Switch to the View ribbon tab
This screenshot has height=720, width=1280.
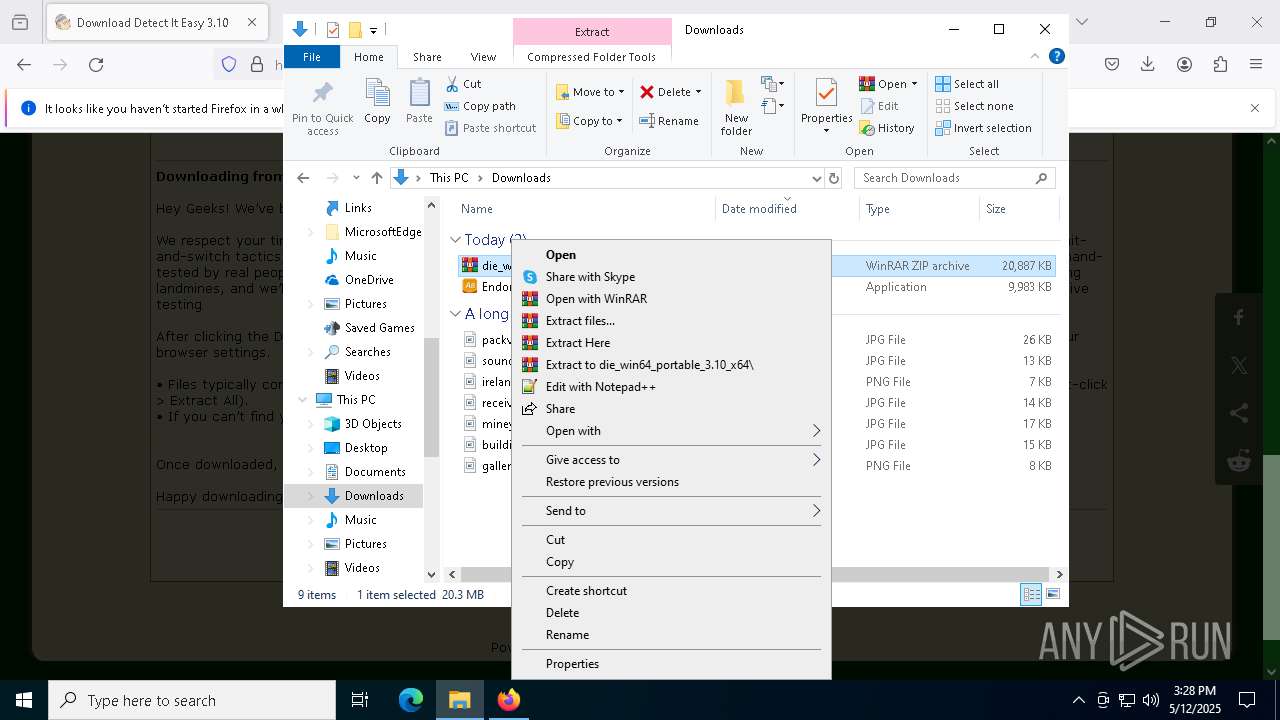(x=483, y=57)
